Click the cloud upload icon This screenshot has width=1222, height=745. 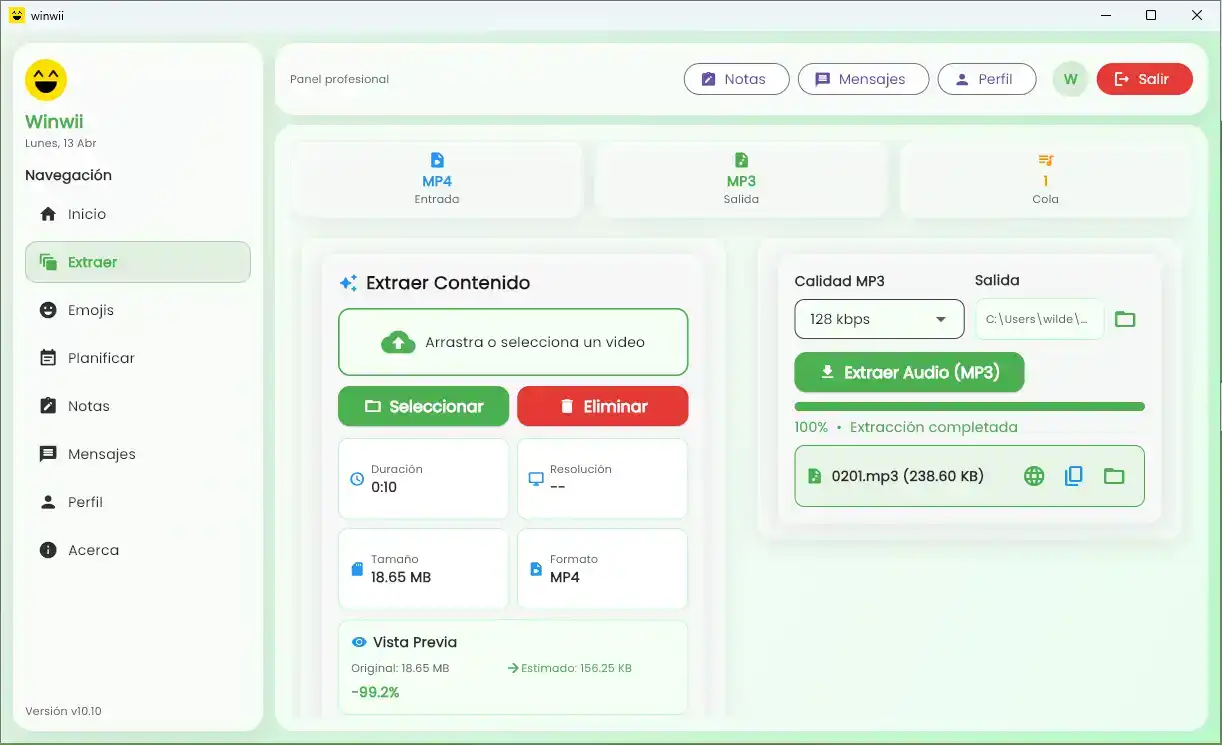click(398, 342)
